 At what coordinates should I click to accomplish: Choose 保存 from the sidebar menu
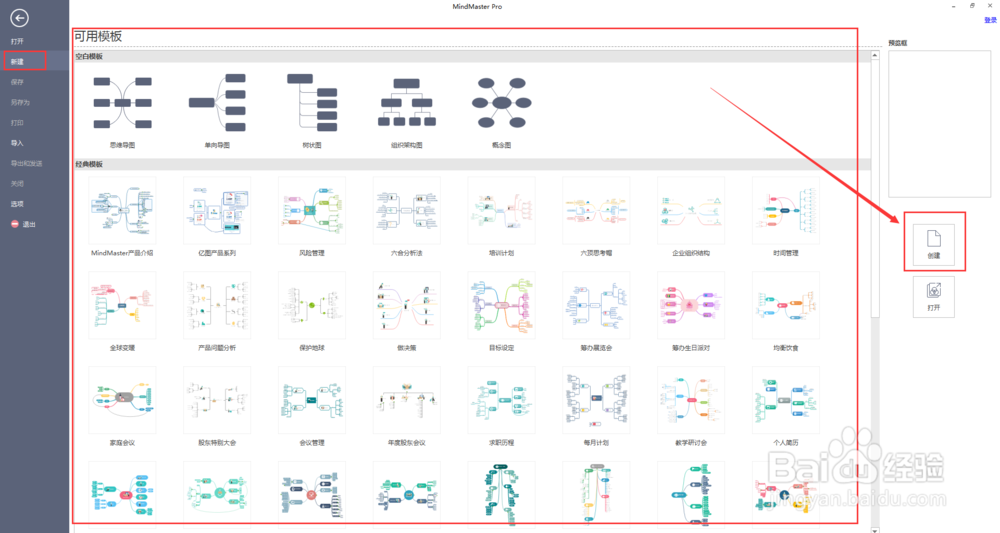click(x=17, y=82)
